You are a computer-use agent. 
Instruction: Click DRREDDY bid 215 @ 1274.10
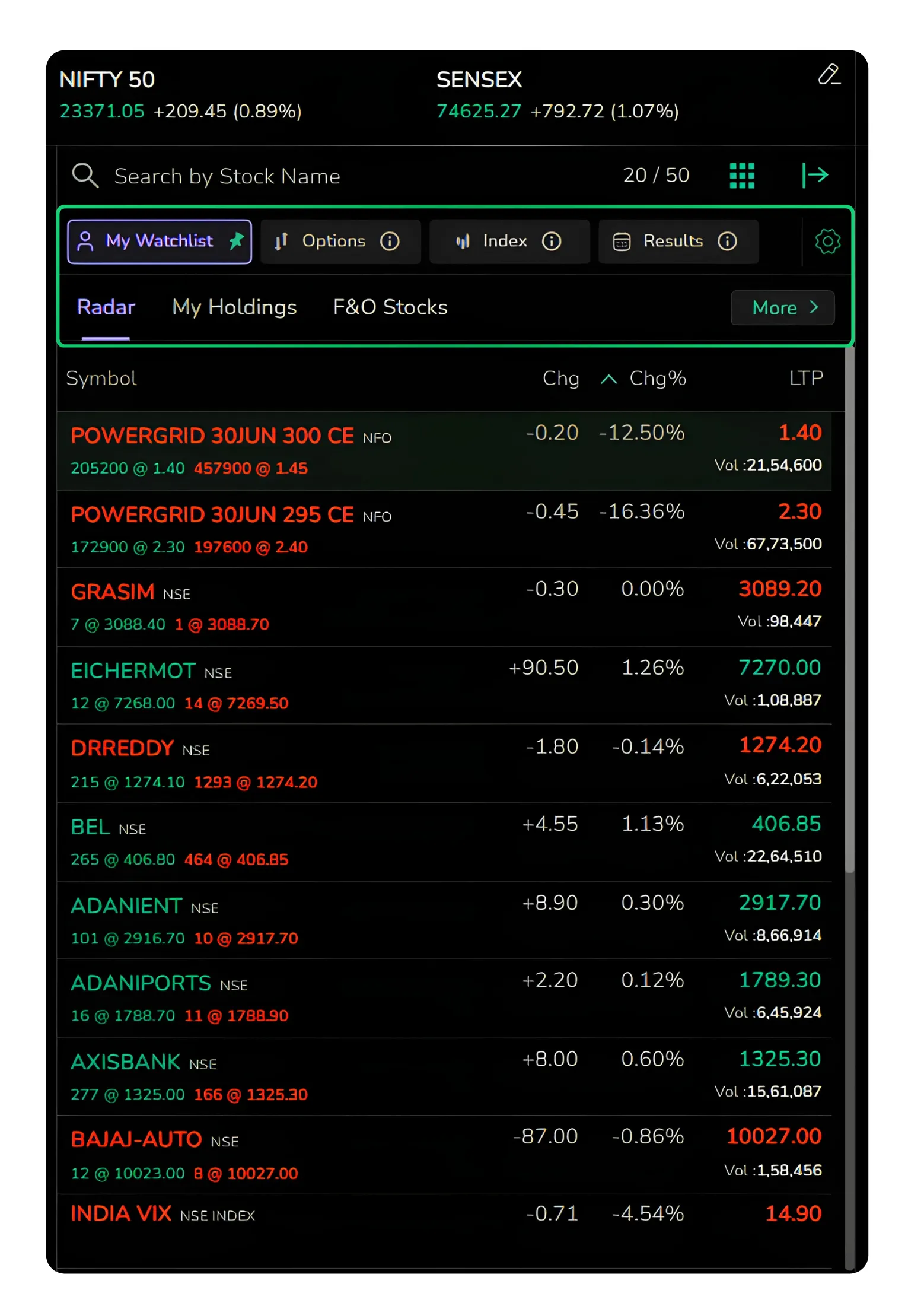[x=128, y=782]
